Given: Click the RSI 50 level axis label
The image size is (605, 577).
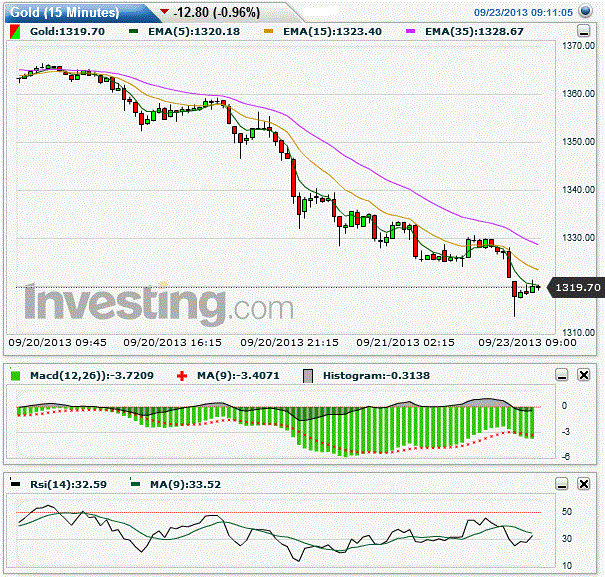Looking at the screenshot, I should click(567, 512).
